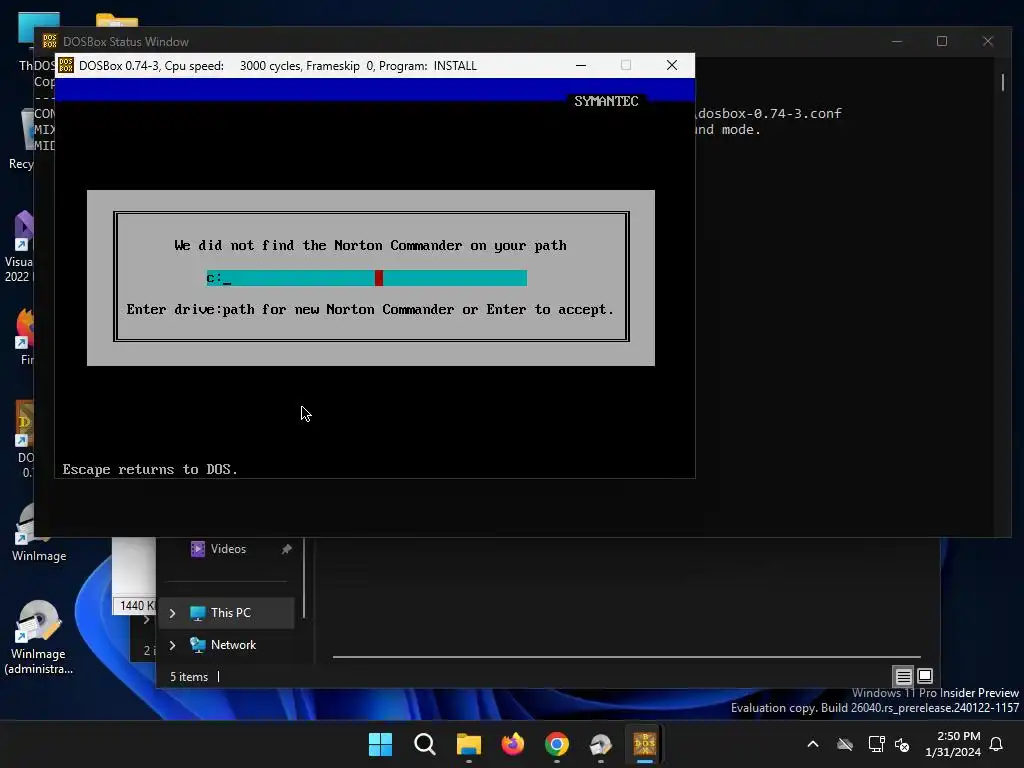Image resolution: width=1024 pixels, height=768 pixels.
Task: Open WinImage (administrator) desktop shortcut
Action: (x=39, y=637)
